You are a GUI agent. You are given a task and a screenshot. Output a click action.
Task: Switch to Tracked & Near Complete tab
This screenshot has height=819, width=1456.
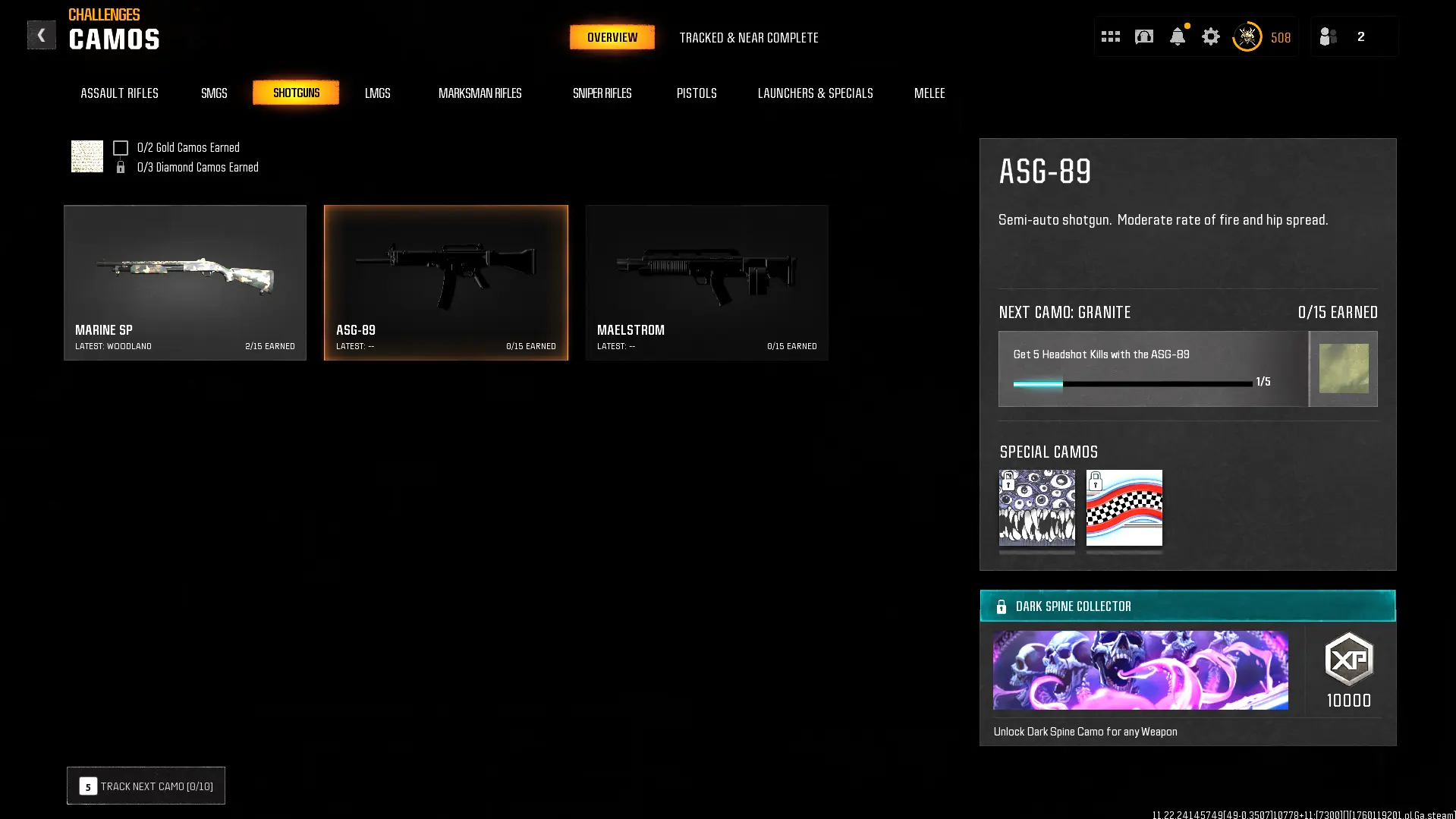749,37
